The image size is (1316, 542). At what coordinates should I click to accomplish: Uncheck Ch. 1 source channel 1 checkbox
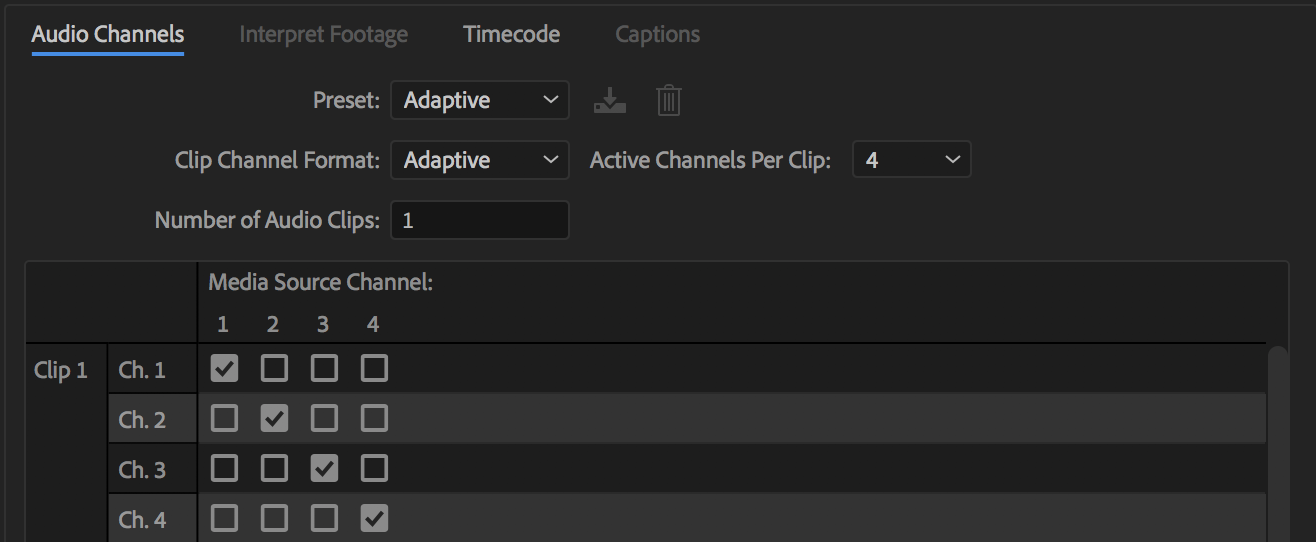point(225,369)
